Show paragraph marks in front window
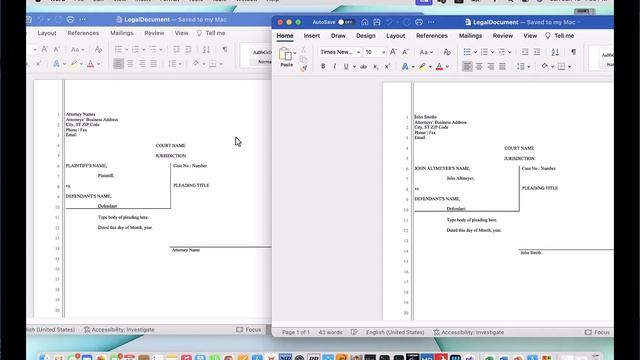 573,52
